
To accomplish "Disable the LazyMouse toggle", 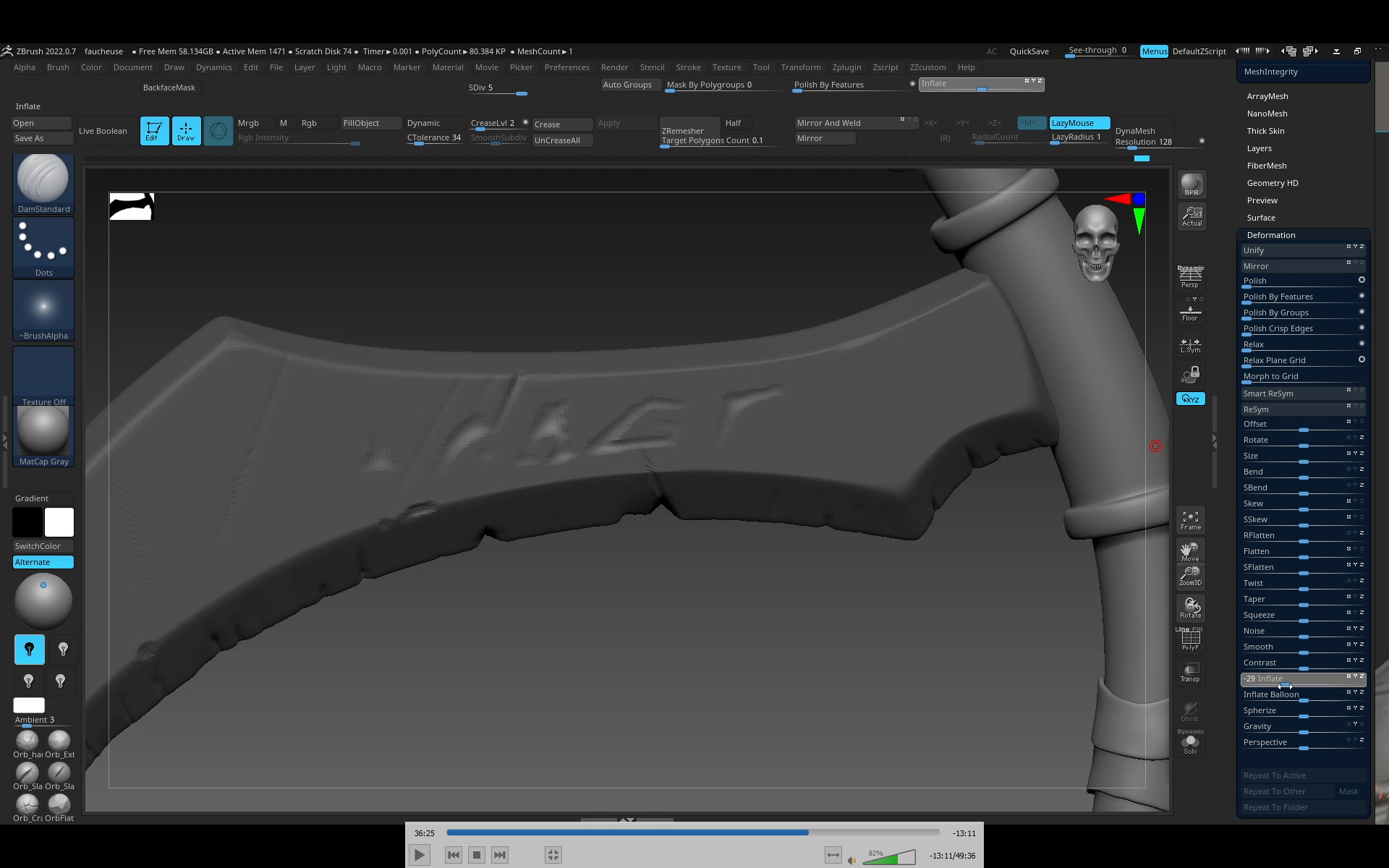I will (x=1079, y=123).
